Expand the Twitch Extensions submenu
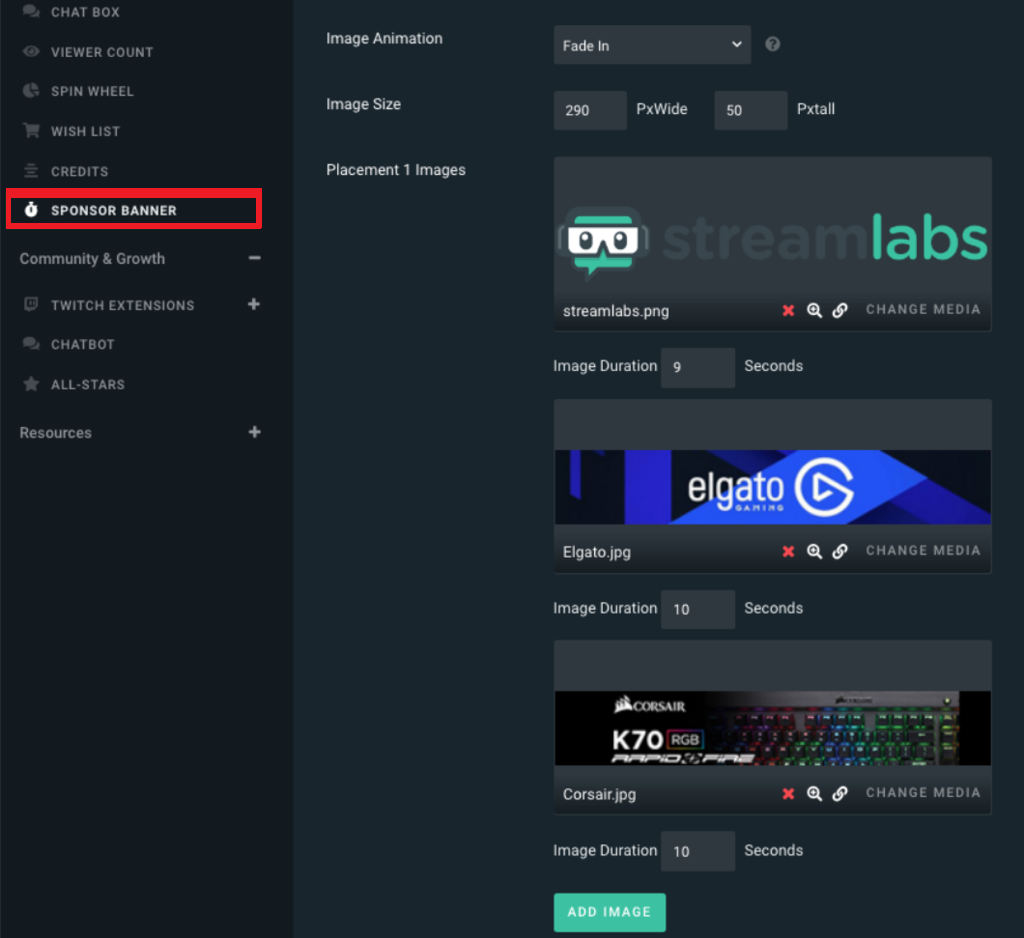1024x938 pixels. 254,304
